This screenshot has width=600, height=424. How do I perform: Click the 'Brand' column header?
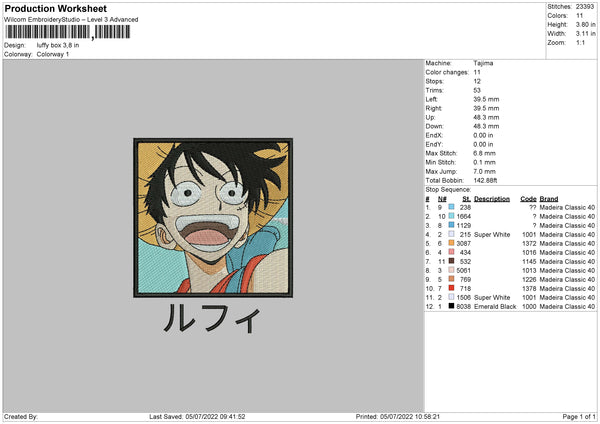point(549,199)
